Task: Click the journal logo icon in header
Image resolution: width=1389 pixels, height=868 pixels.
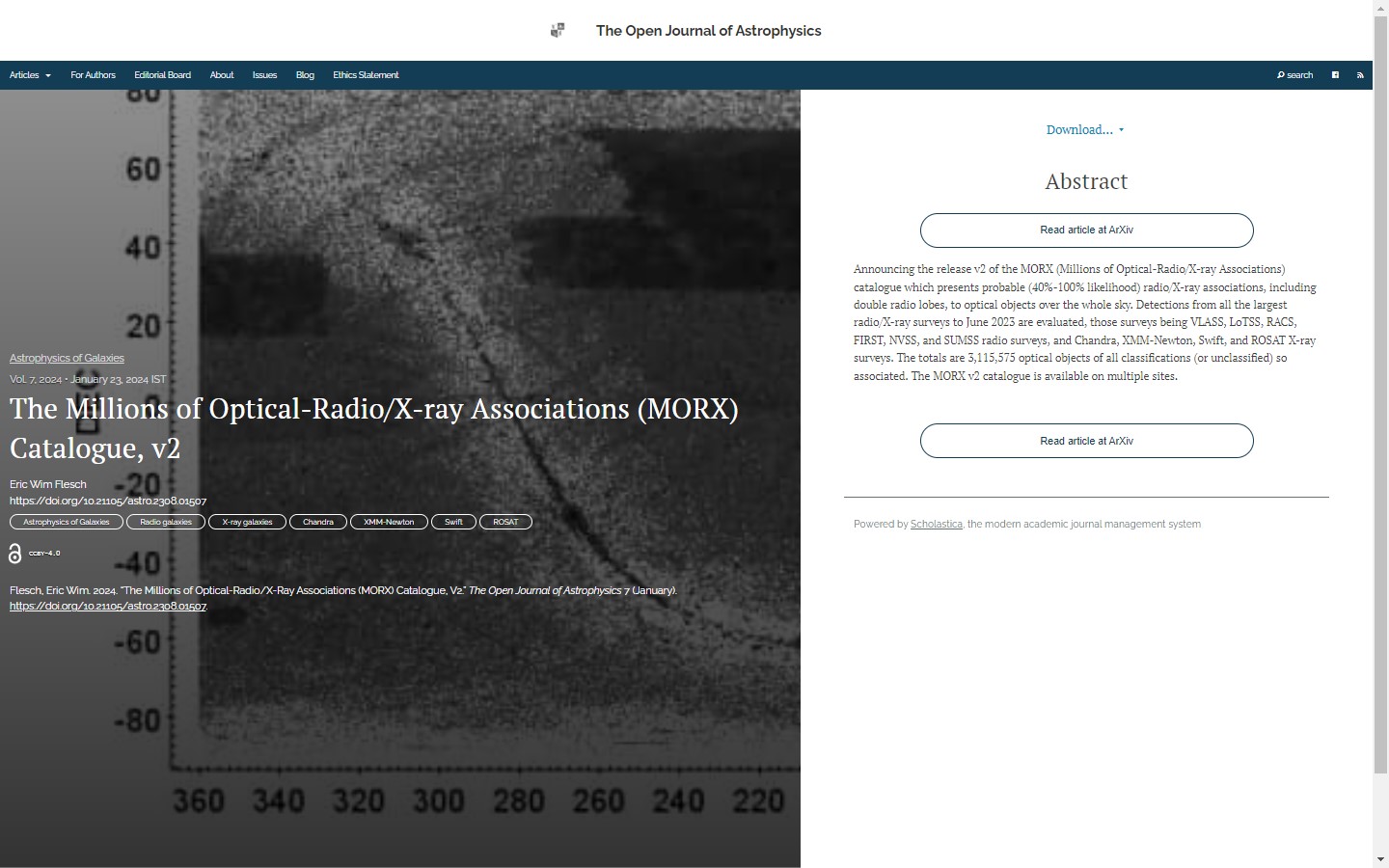Action: pos(558,31)
